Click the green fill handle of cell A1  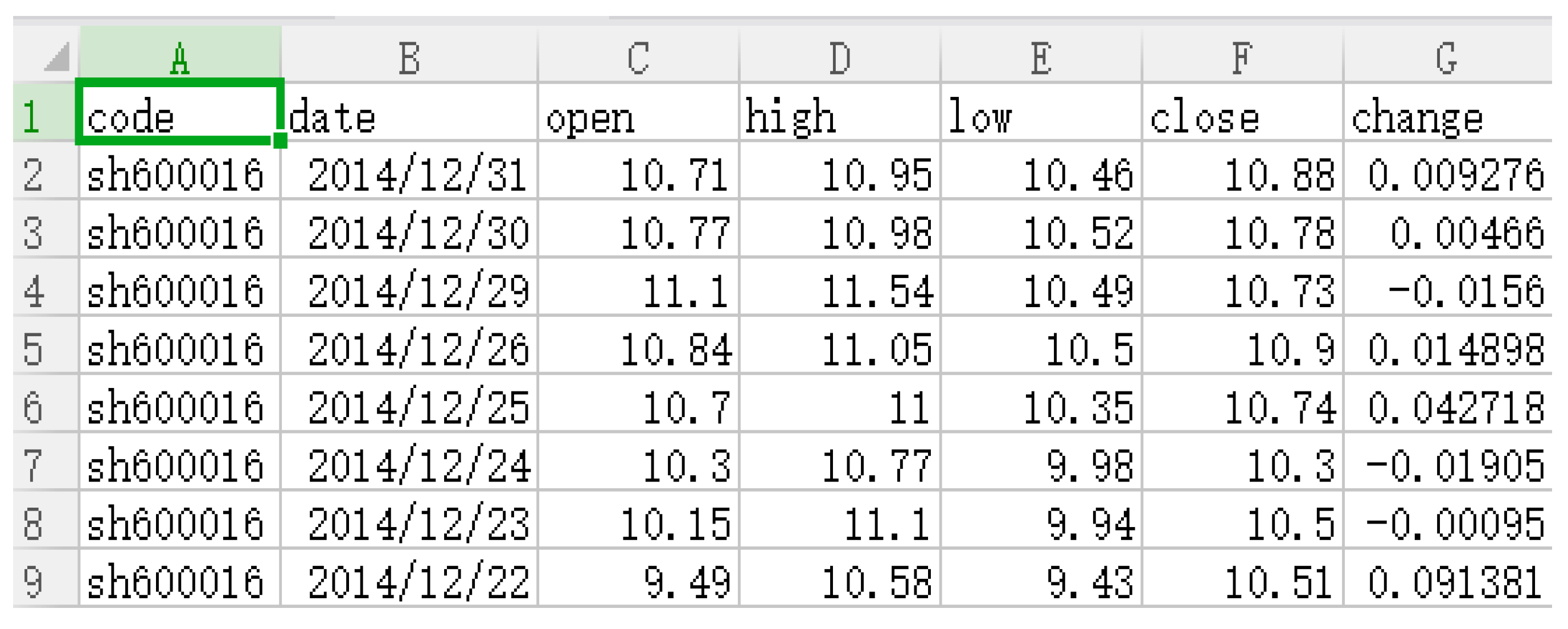280,141
